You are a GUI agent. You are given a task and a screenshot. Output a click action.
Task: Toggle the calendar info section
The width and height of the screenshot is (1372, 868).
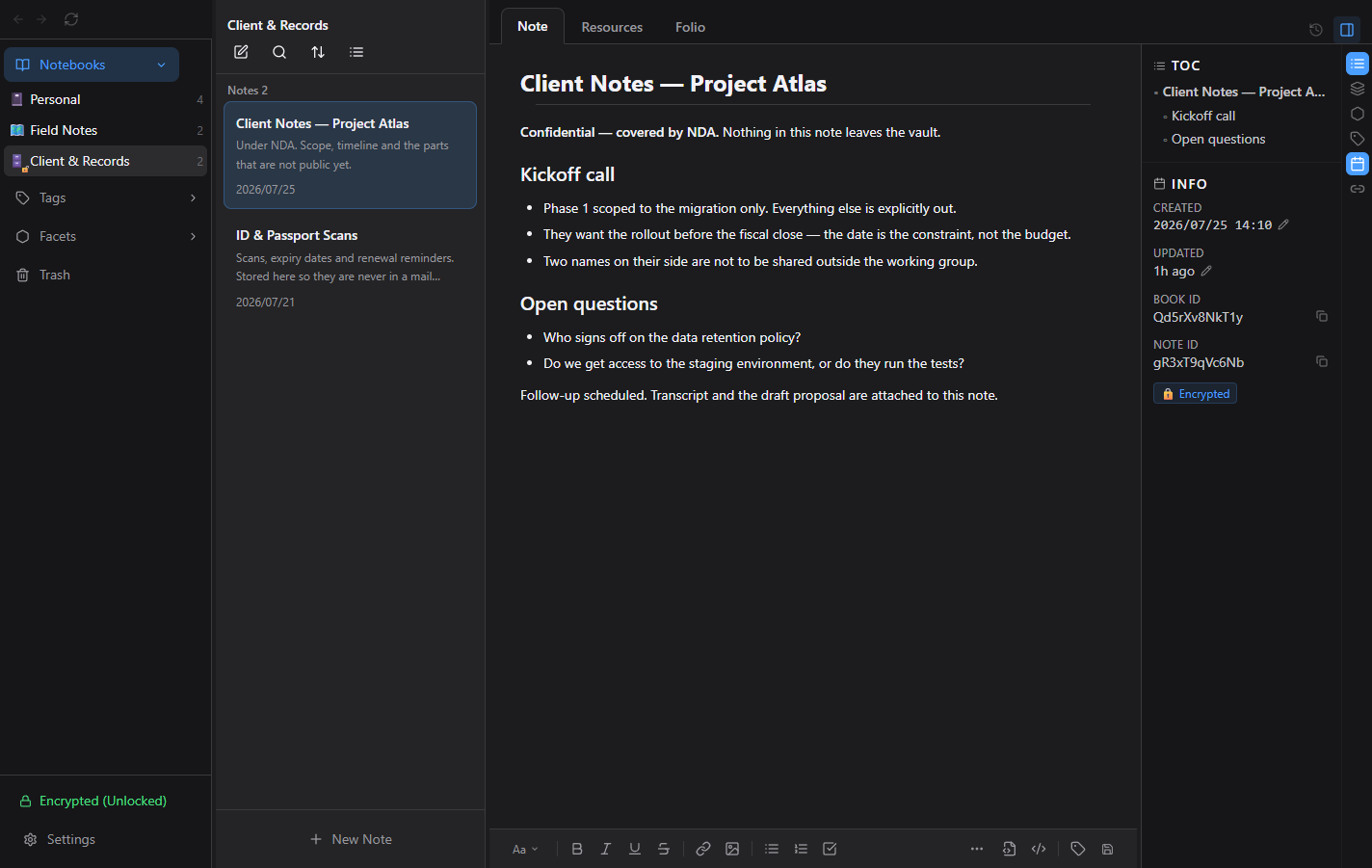coord(1358,164)
